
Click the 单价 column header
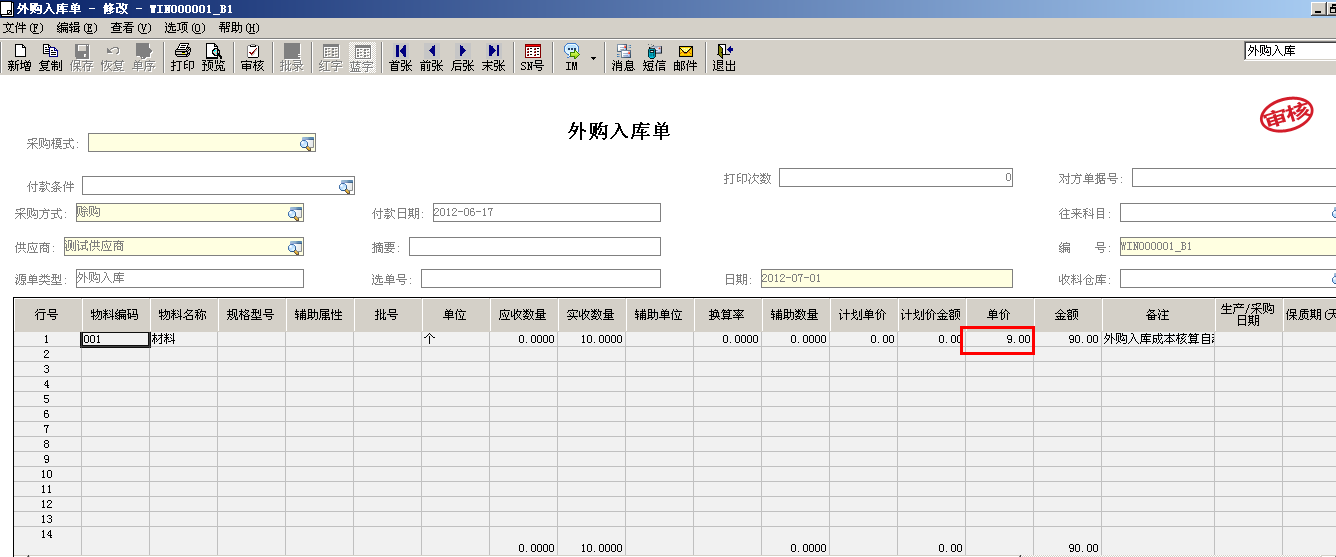point(999,314)
